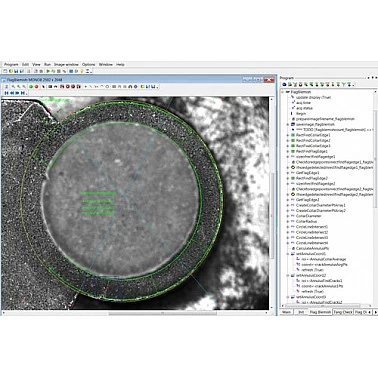Open the View menu
The image size is (378, 378).
36,64
